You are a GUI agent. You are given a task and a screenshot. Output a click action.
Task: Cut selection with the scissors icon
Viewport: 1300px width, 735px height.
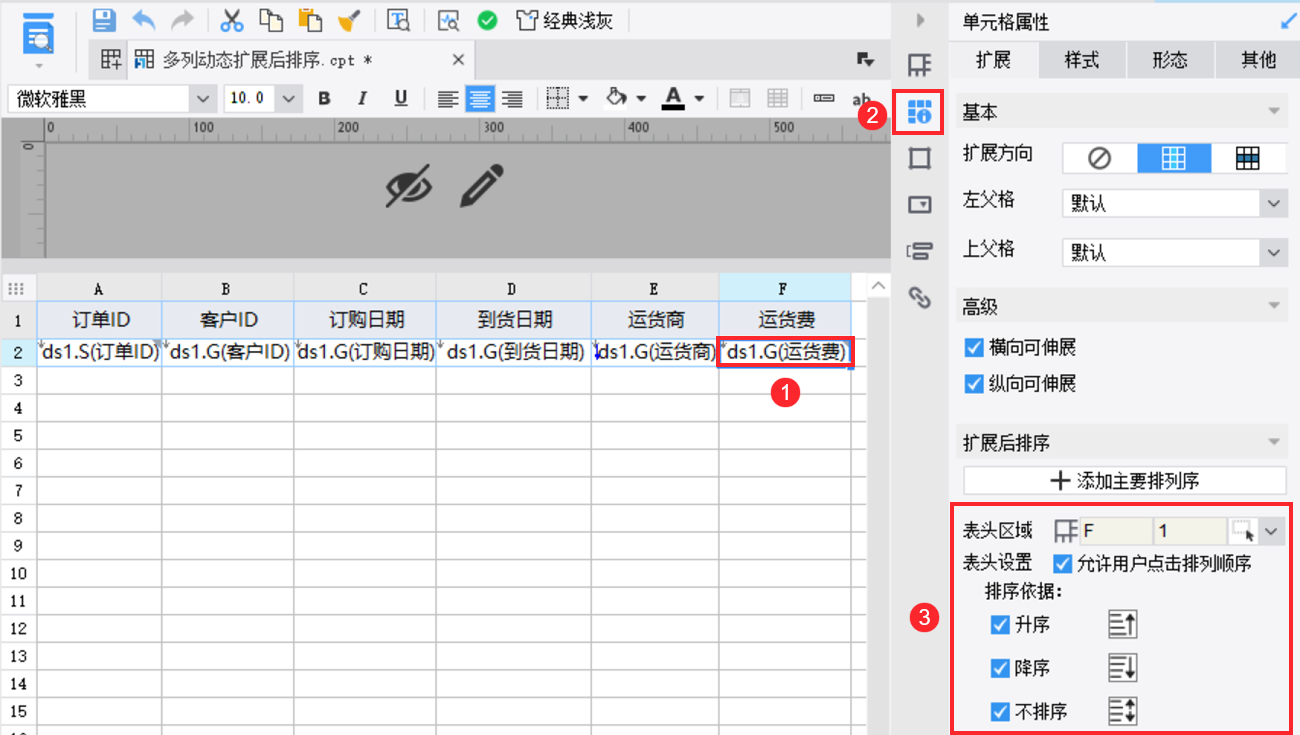click(232, 20)
